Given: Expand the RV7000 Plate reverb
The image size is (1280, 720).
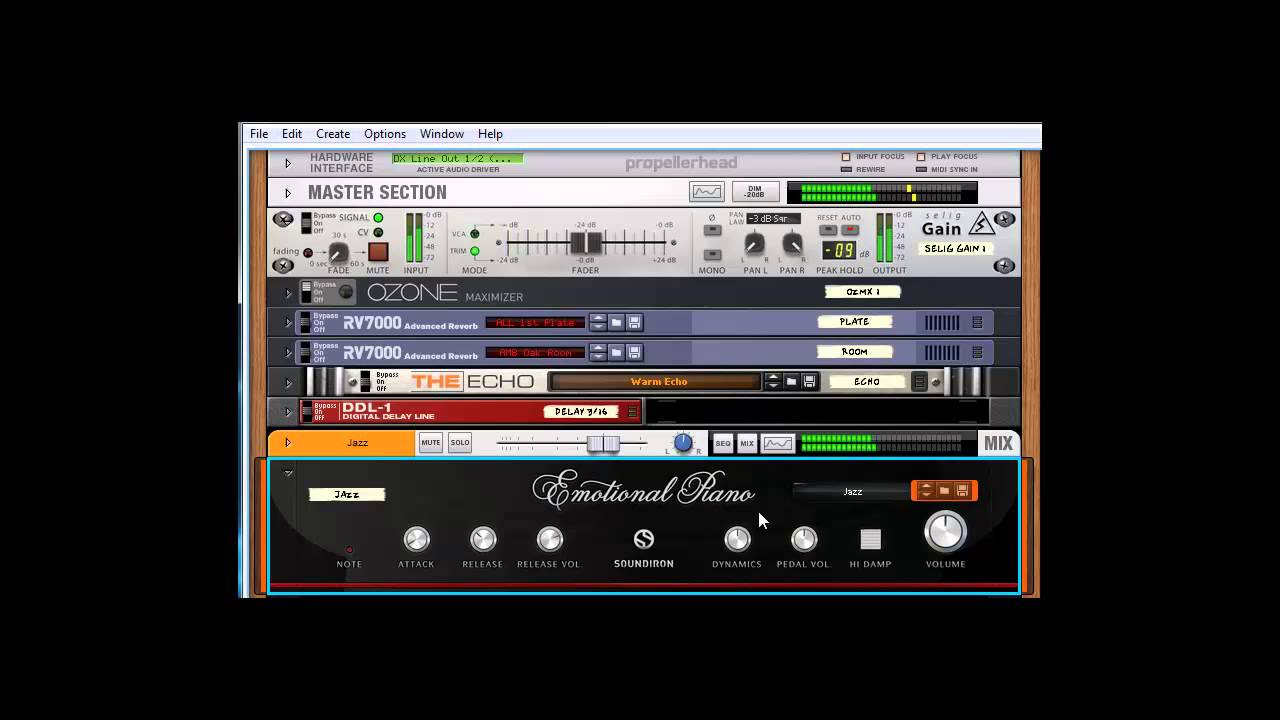Looking at the screenshot, I should (x=288, y=322).
